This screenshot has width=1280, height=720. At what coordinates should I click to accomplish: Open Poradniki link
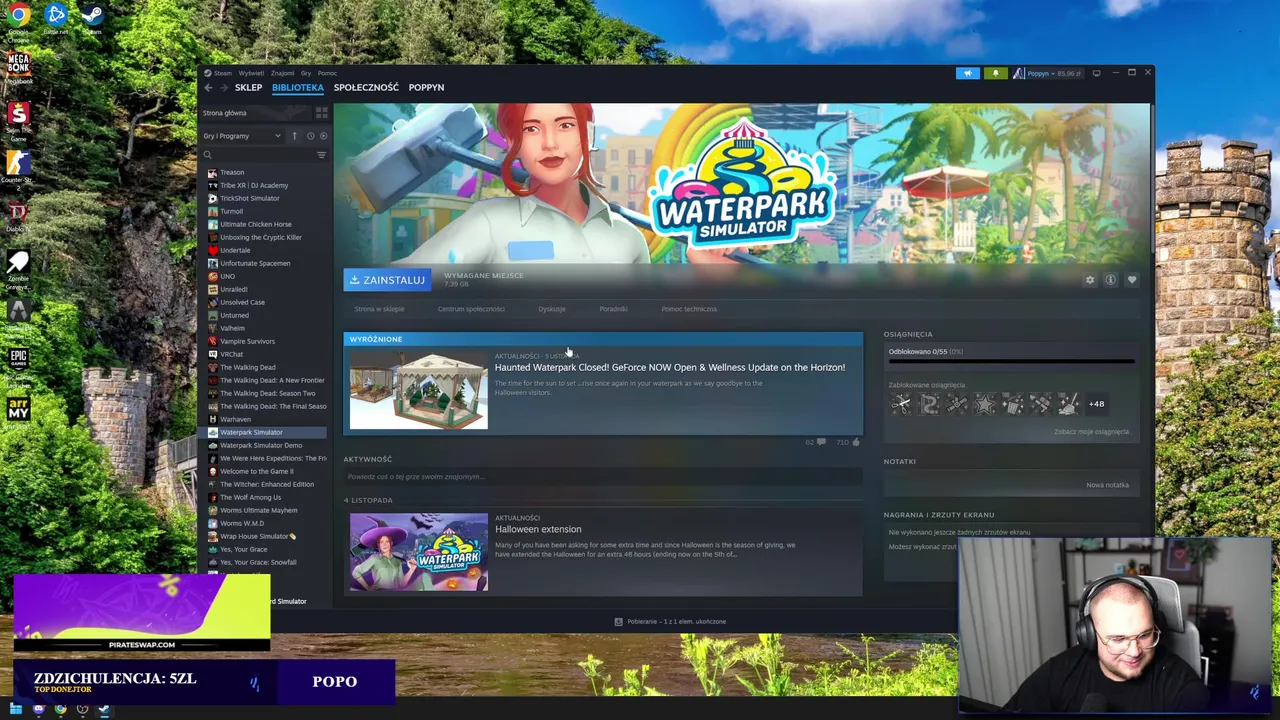click(613, 309)
